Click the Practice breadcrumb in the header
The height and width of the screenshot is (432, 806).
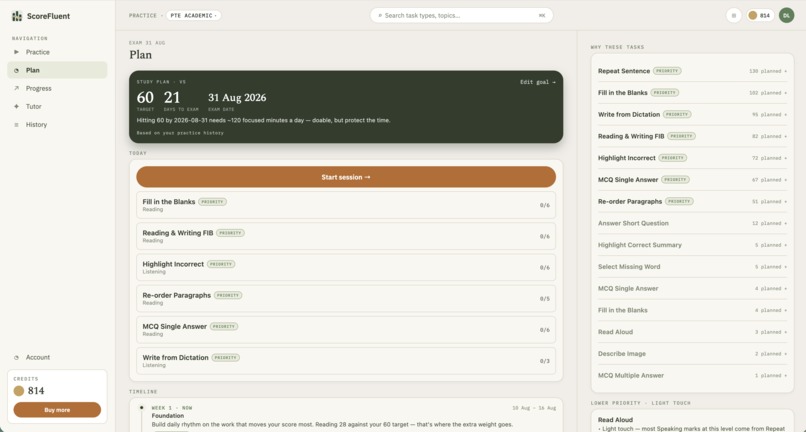coord(143,15)
